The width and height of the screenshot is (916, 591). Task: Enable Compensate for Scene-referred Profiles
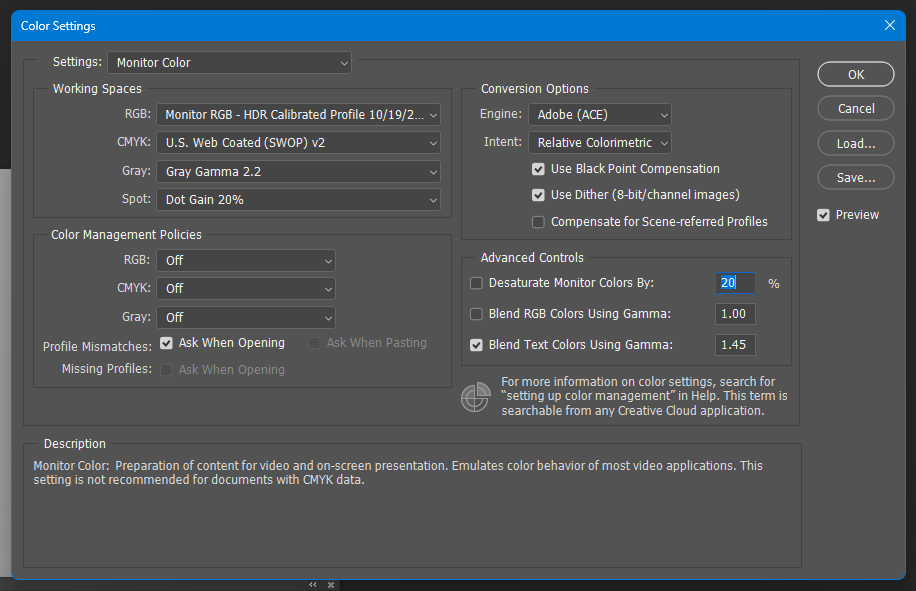pyautogui.click(x=538, y=222)
